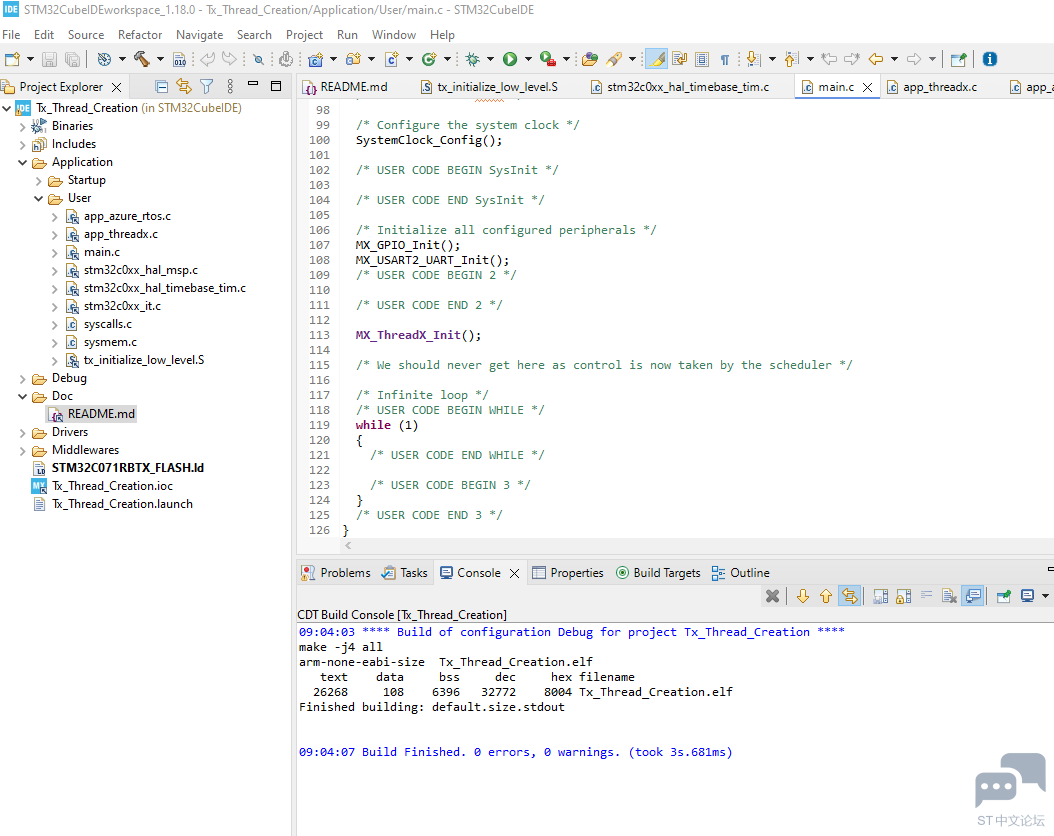The image size is (1054, 836).
Task: Open the Refactor menu
Action: 140,35
